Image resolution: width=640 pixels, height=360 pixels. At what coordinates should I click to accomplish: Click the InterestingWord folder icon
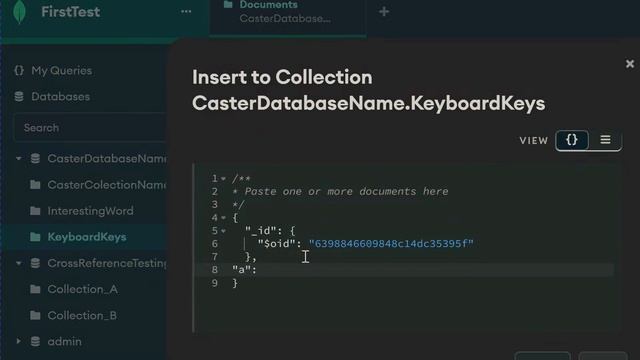point(36,211)
